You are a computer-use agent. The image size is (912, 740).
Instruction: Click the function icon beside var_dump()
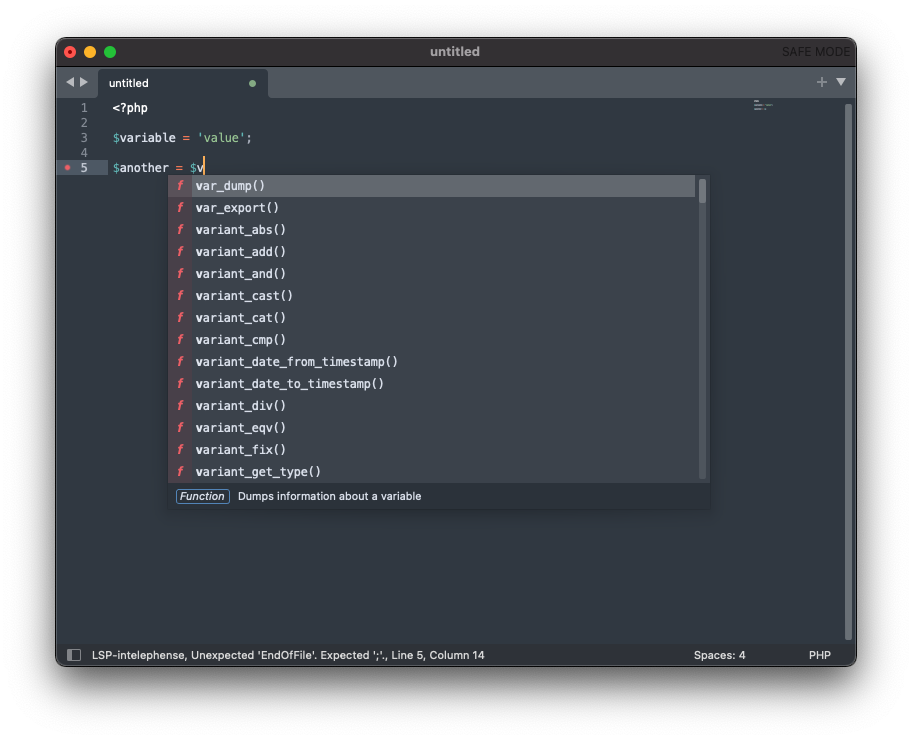[181, 185]
